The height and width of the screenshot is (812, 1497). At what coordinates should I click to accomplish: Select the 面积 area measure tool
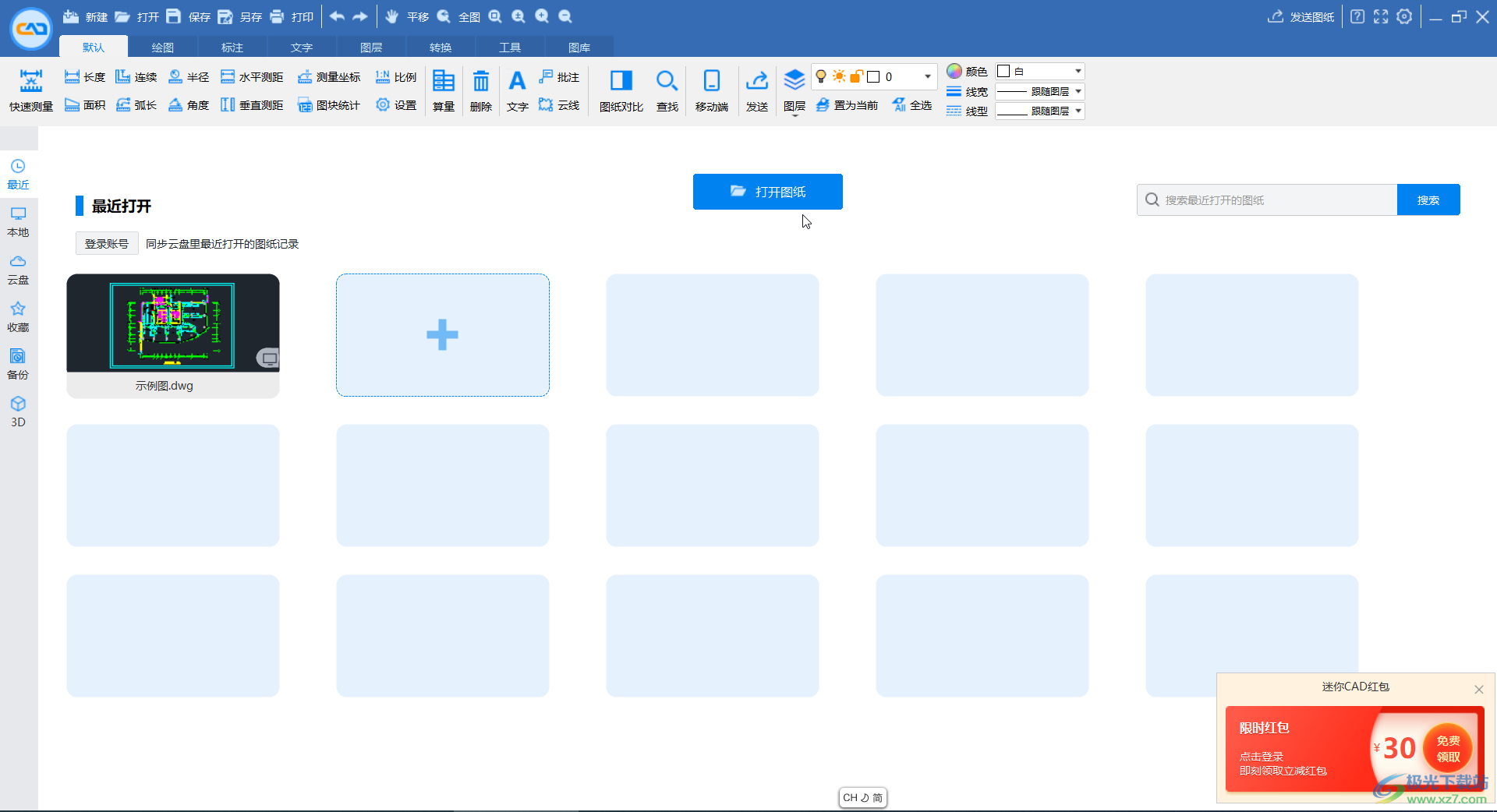tap(84, 105)
